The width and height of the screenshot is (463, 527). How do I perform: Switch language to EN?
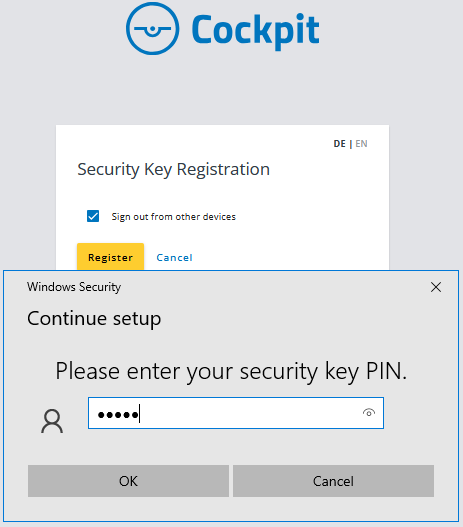pyautogui.click(x=361, y=144)
